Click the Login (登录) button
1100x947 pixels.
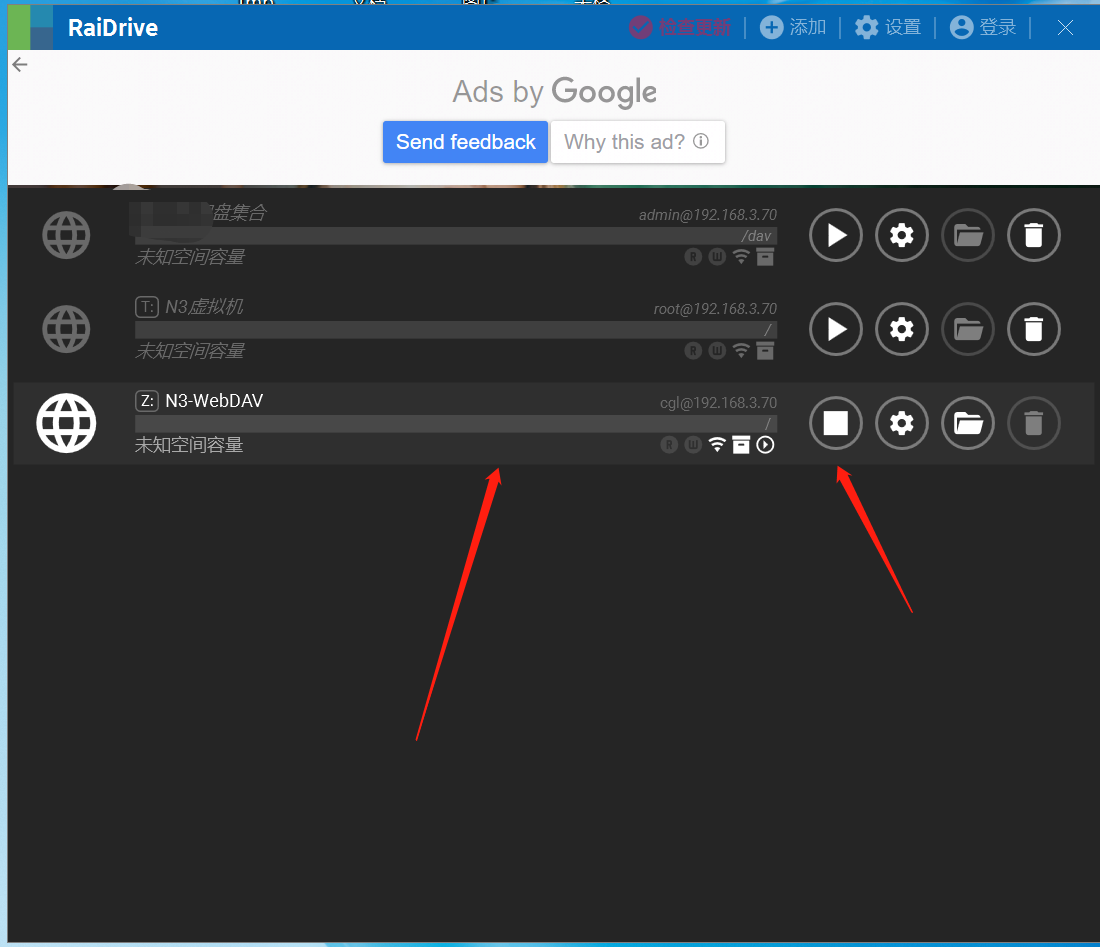pos(983,27)
